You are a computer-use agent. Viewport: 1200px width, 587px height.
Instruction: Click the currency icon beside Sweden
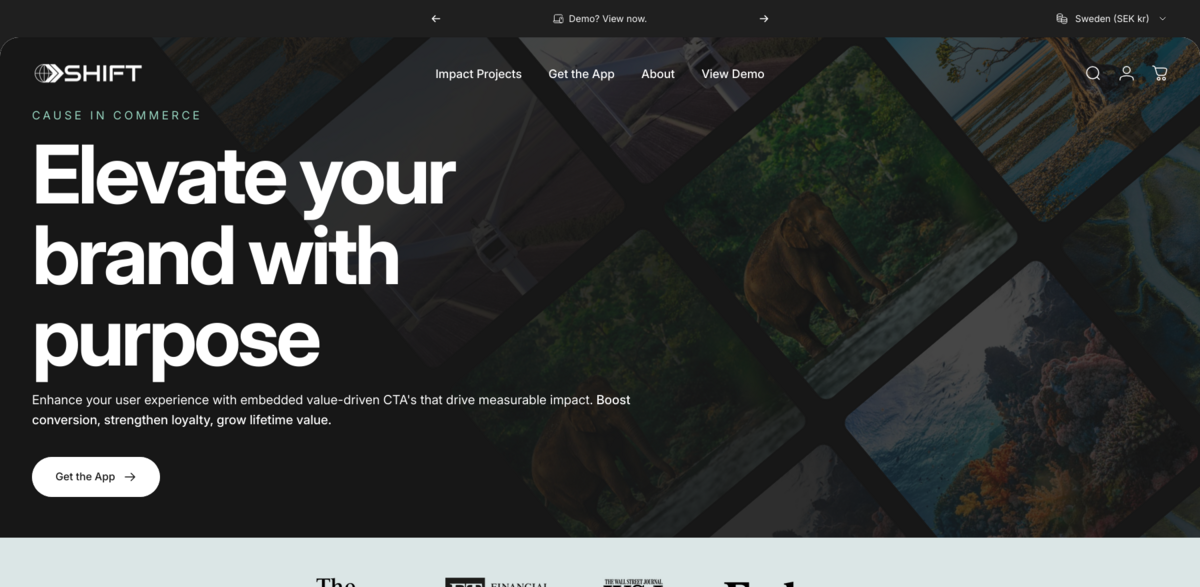tap(1061, 18)
